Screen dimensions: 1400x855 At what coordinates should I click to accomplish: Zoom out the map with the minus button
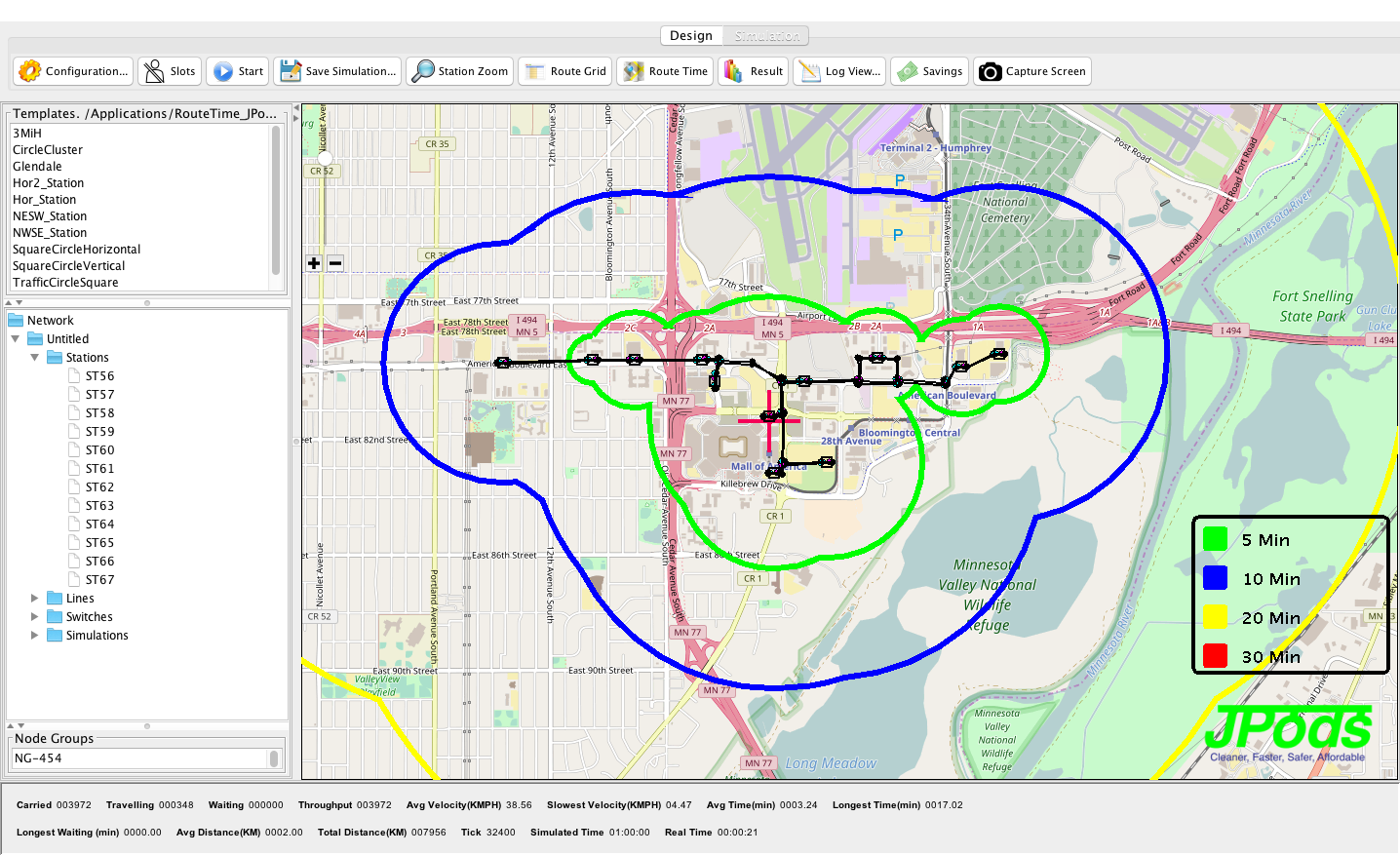(x=335, y=263)
